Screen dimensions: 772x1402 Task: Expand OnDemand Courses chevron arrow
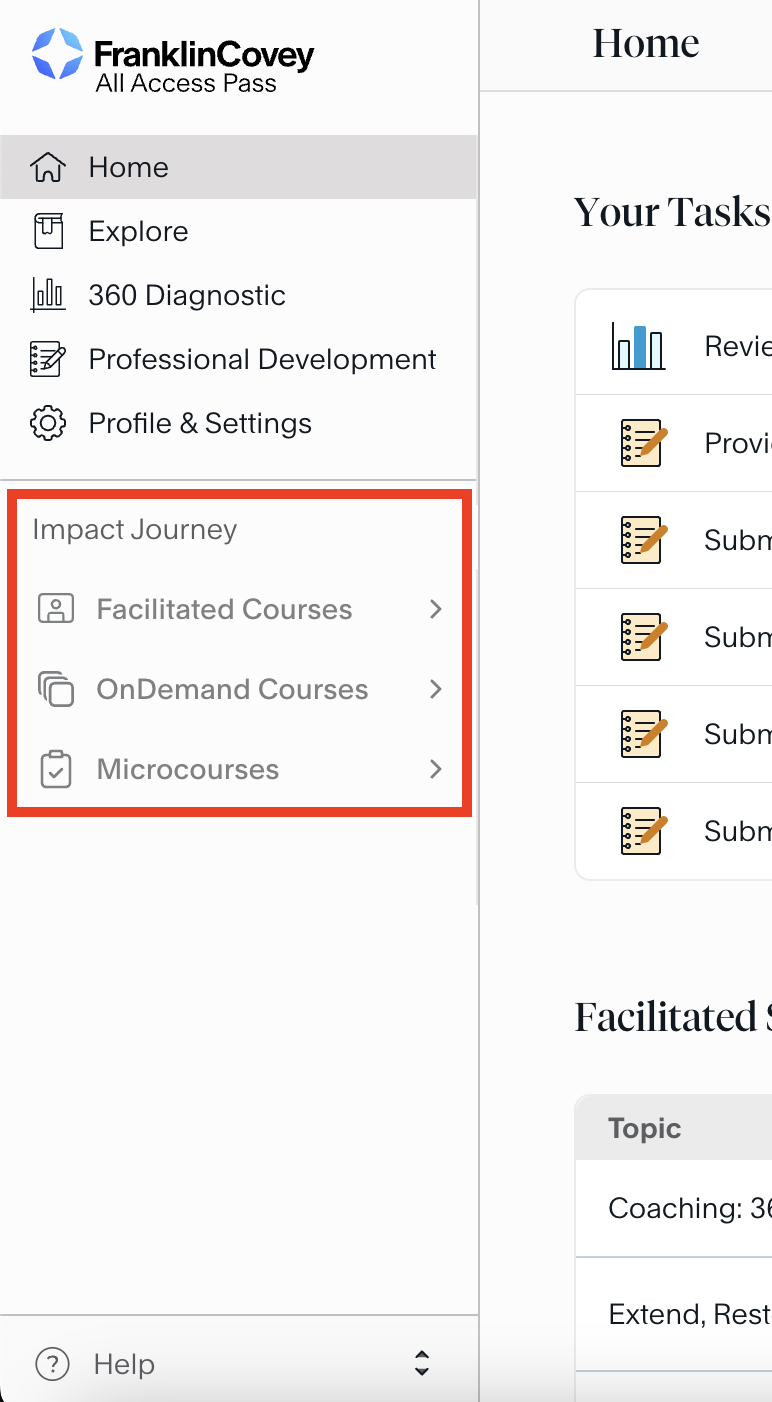click(435, 689)
